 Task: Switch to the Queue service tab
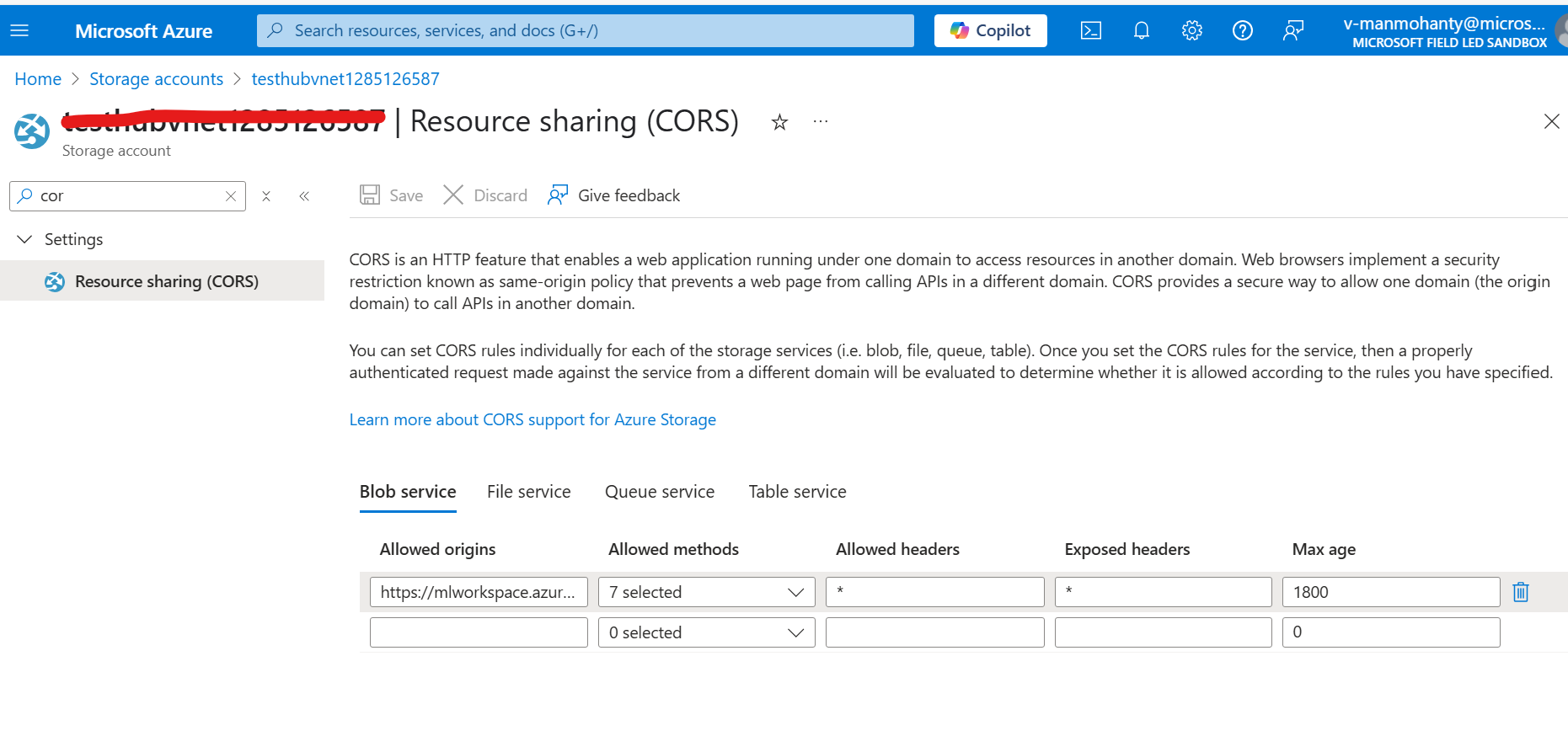(660, 492)
